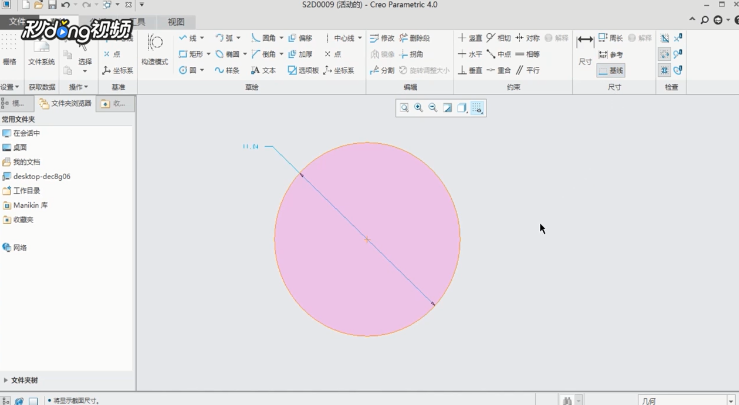
Task: Select the 11.84 diameter dimension value
Action: (250, 147)
